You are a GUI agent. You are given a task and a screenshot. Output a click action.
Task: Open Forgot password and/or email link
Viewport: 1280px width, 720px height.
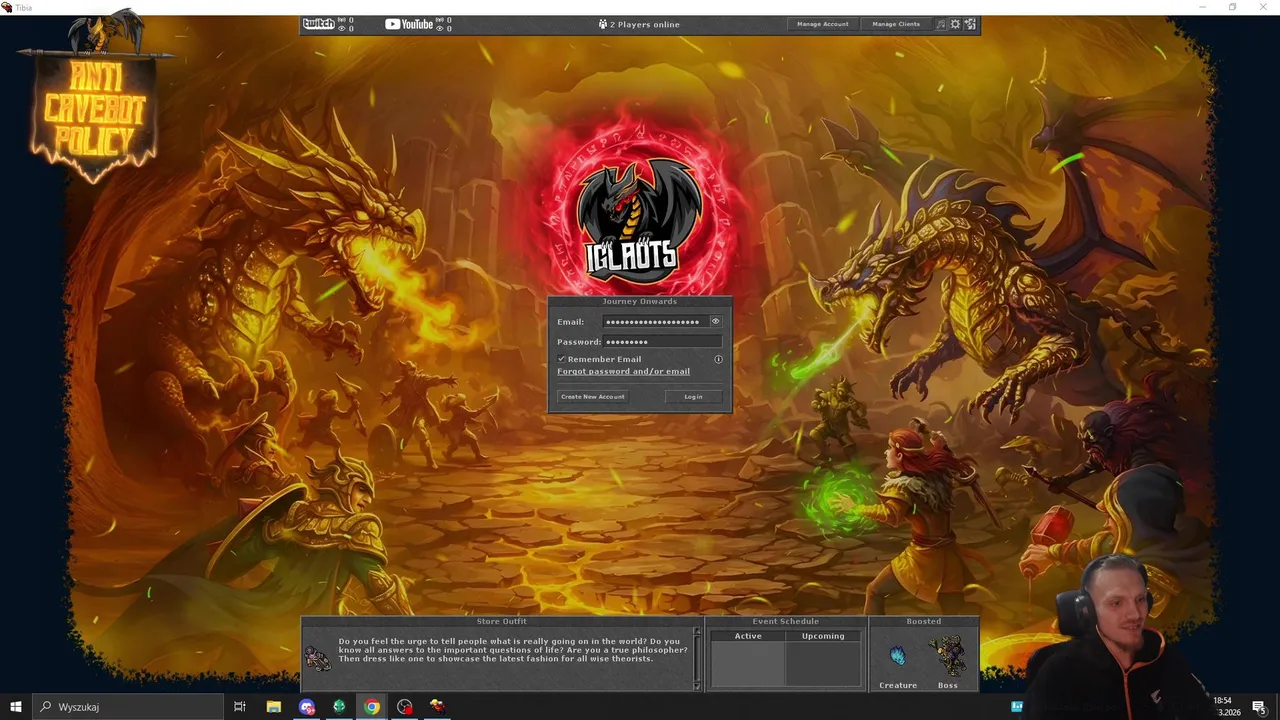[x=623, y=372]
